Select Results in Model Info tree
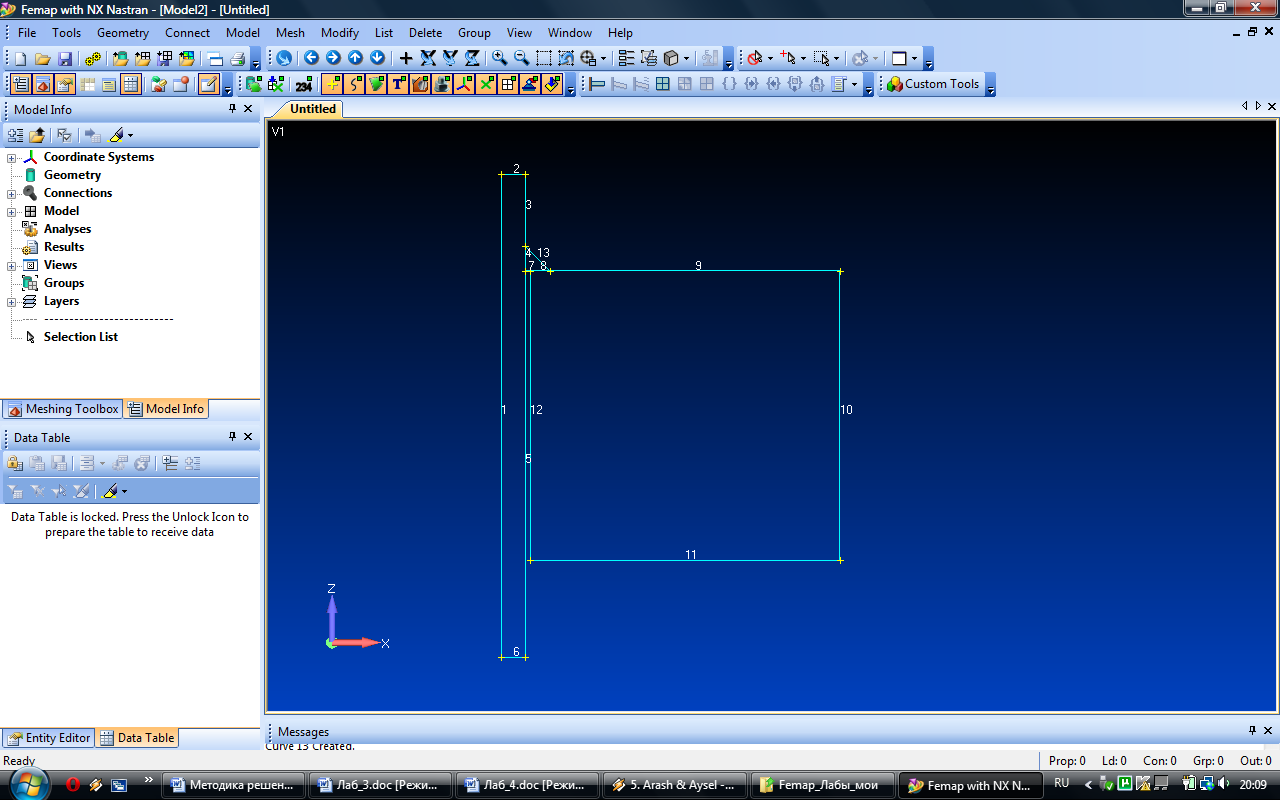Image resolution: width=1280 pixels, height=800 pixels. pyautogui.click(x=64, y=247)
